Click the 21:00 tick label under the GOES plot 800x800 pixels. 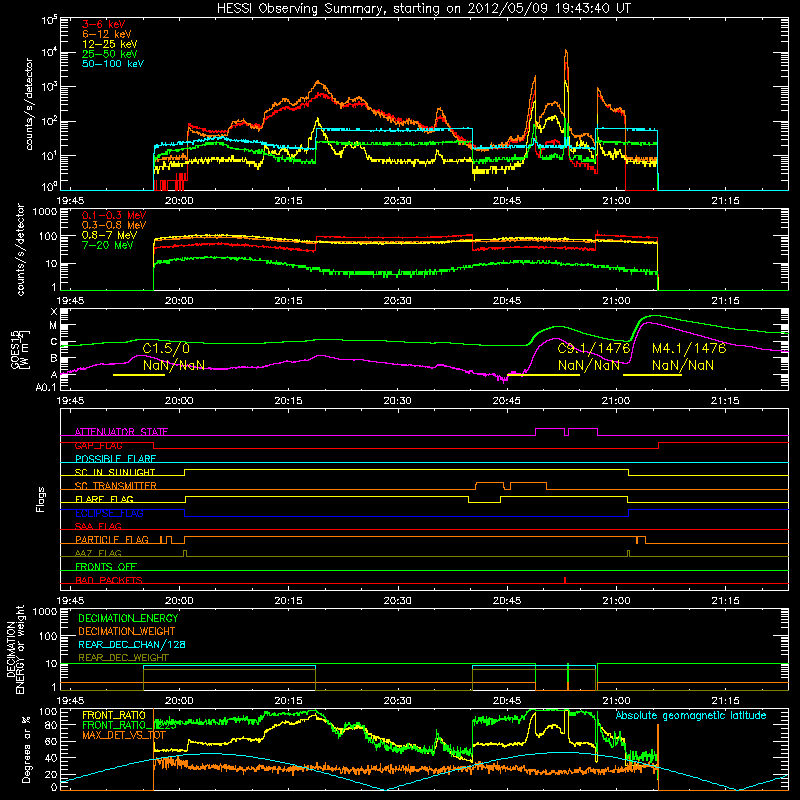pos(616,401)
